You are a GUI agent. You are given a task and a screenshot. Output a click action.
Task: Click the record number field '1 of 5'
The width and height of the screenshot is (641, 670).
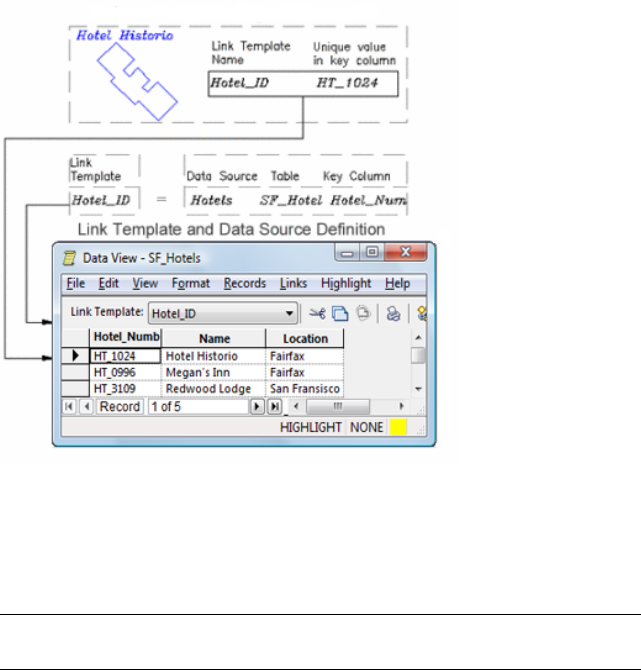pyautogui.click(x=198, y=406)
